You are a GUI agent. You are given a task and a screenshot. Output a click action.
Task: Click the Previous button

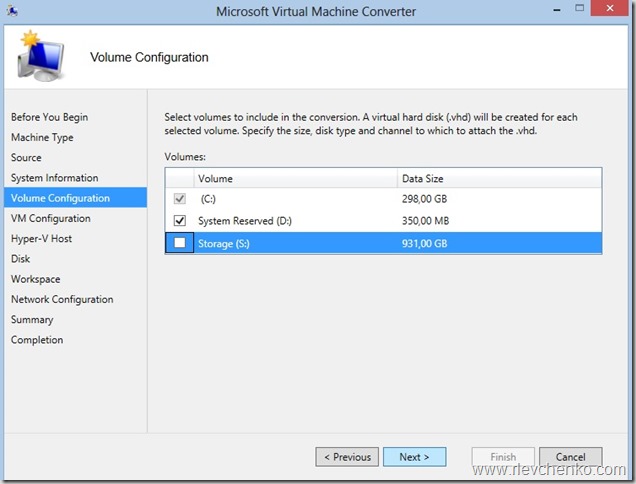[x=347, y=457]
